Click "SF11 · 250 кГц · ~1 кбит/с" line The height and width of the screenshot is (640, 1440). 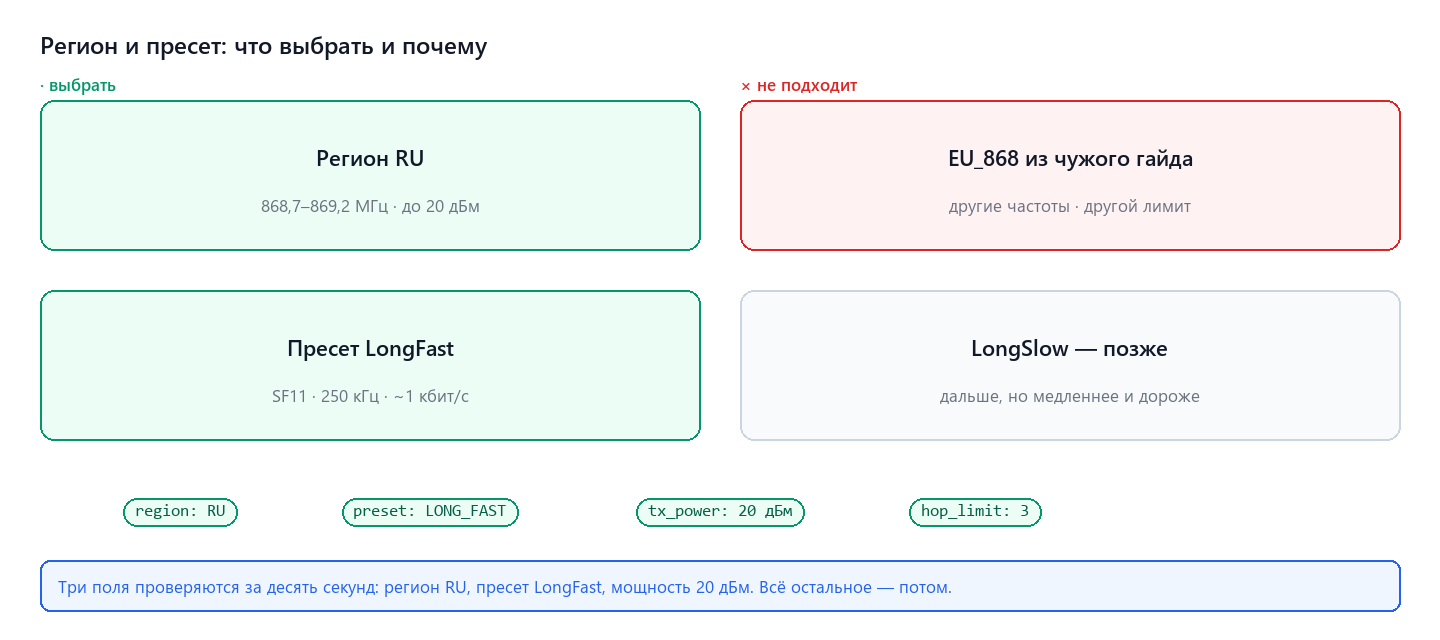pos(370,397)
